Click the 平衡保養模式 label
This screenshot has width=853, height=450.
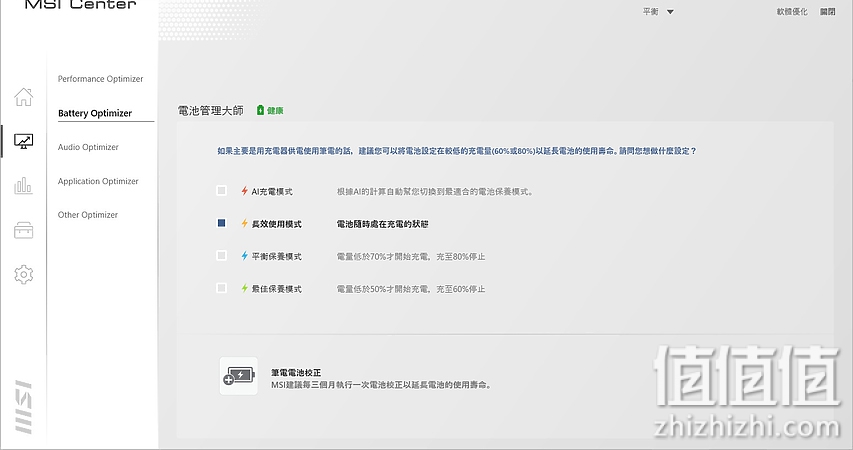point(276,256)
